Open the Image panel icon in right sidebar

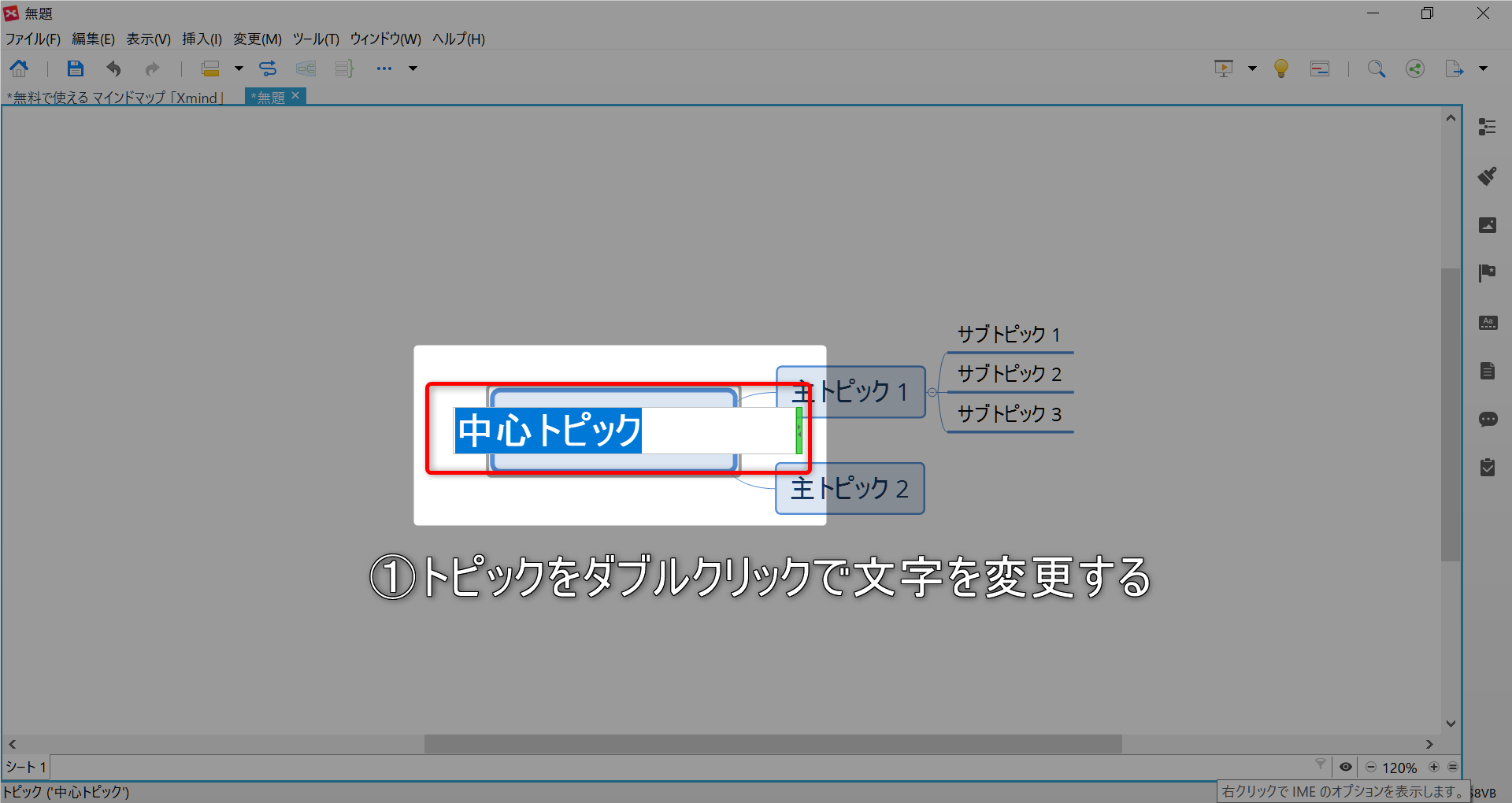pyautogui.click(x=1488, y=225)
